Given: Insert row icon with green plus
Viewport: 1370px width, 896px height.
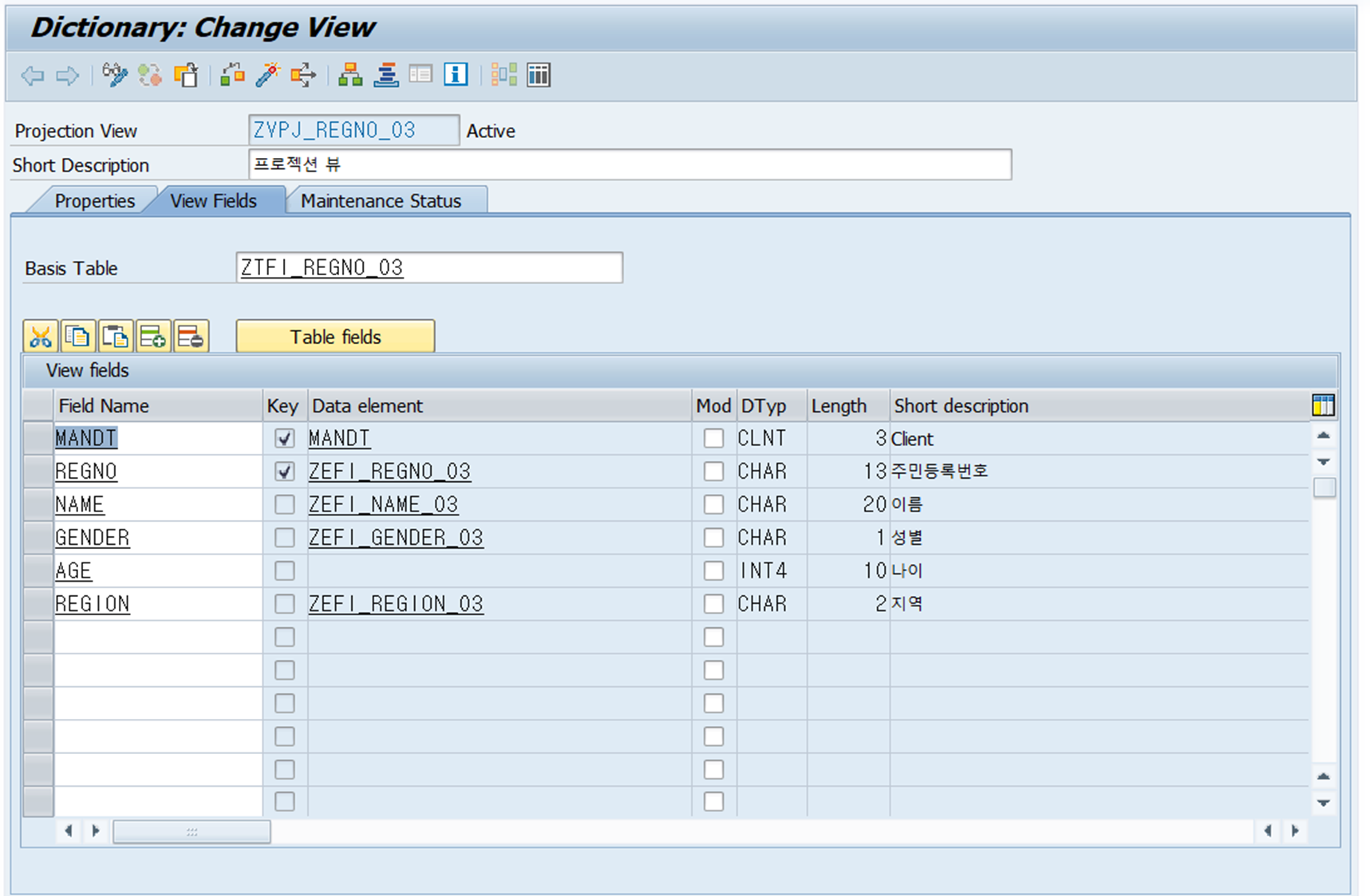Looking at the screenshot, I should click(153, 337).
